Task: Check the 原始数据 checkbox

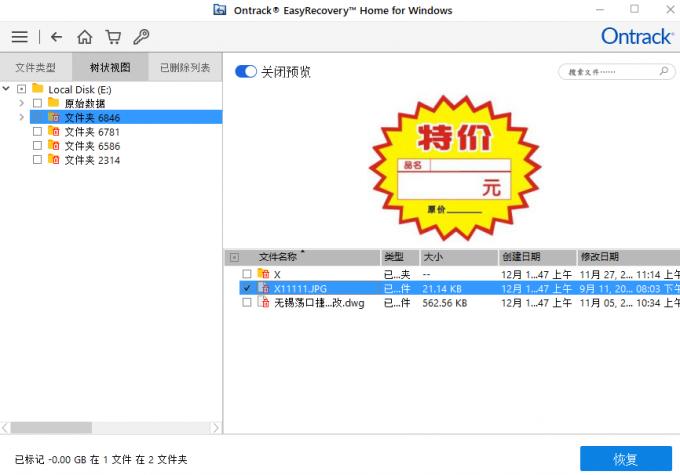Action: point(37,103)
